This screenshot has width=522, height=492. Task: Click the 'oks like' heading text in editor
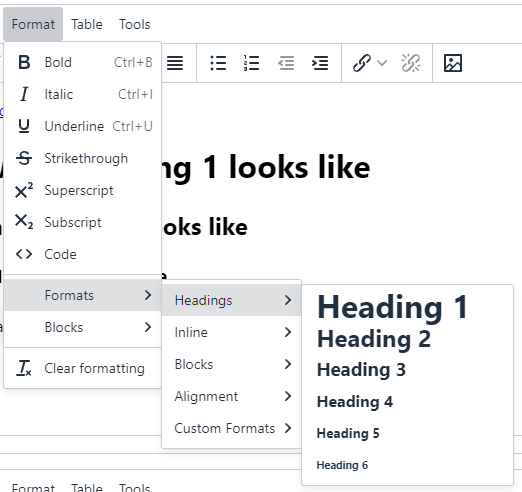[205, 227]
